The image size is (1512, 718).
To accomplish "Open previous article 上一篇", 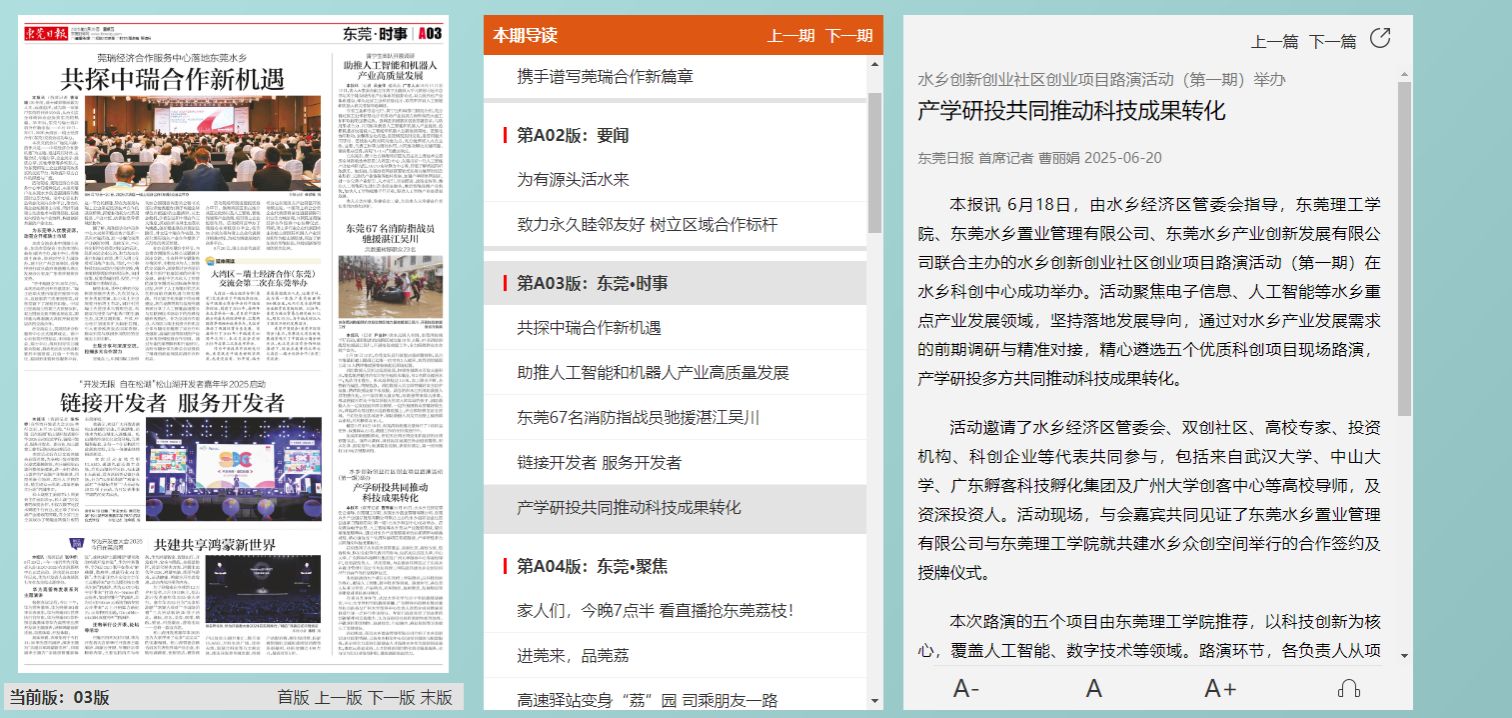I will 1274,42.
